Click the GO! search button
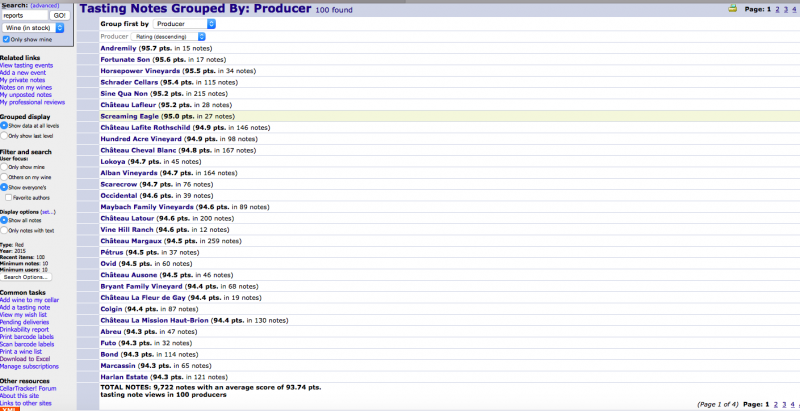 pos(60,15)
